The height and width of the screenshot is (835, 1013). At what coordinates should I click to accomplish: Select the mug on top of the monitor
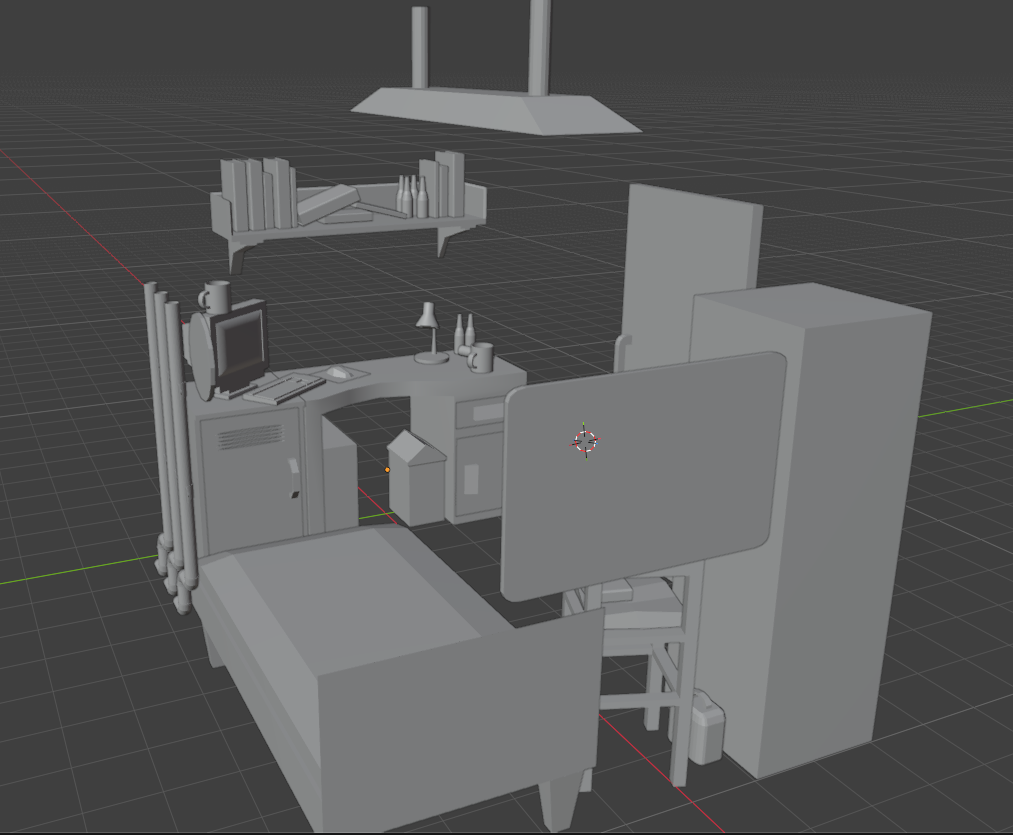(x=215, y=297)
